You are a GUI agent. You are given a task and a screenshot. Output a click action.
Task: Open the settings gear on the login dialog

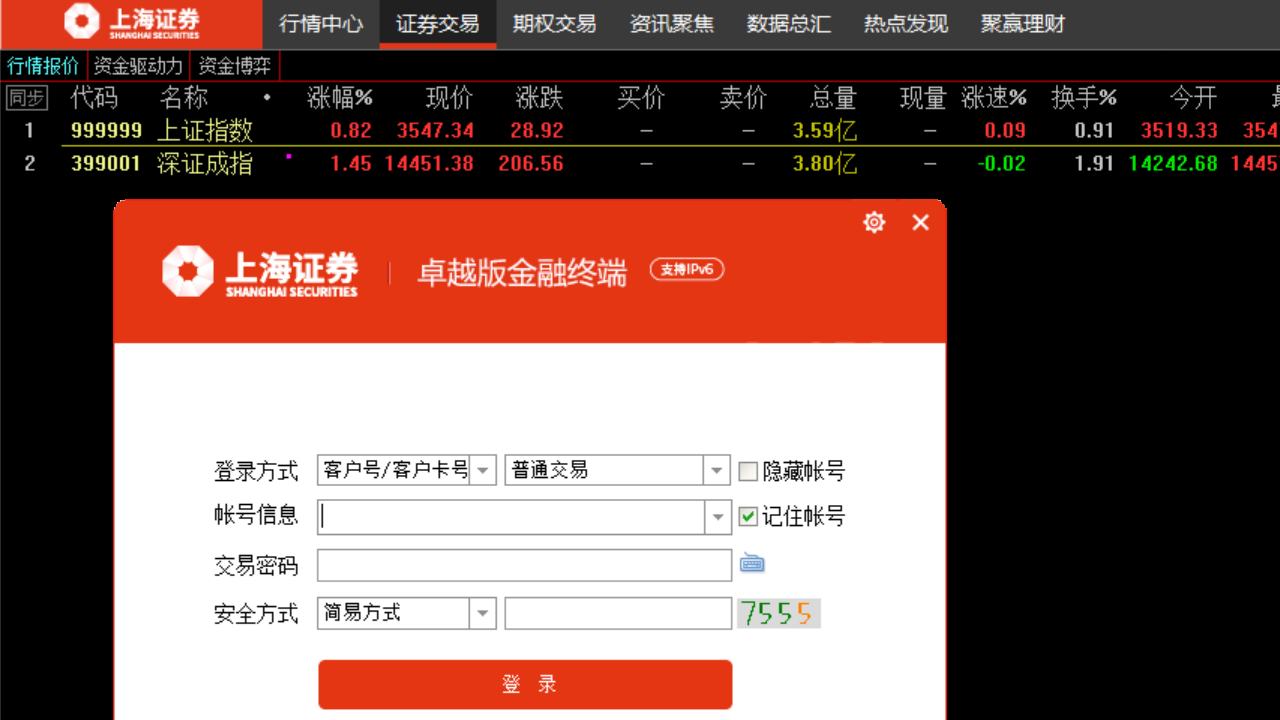pyautogui.click(x=874, y=222)
